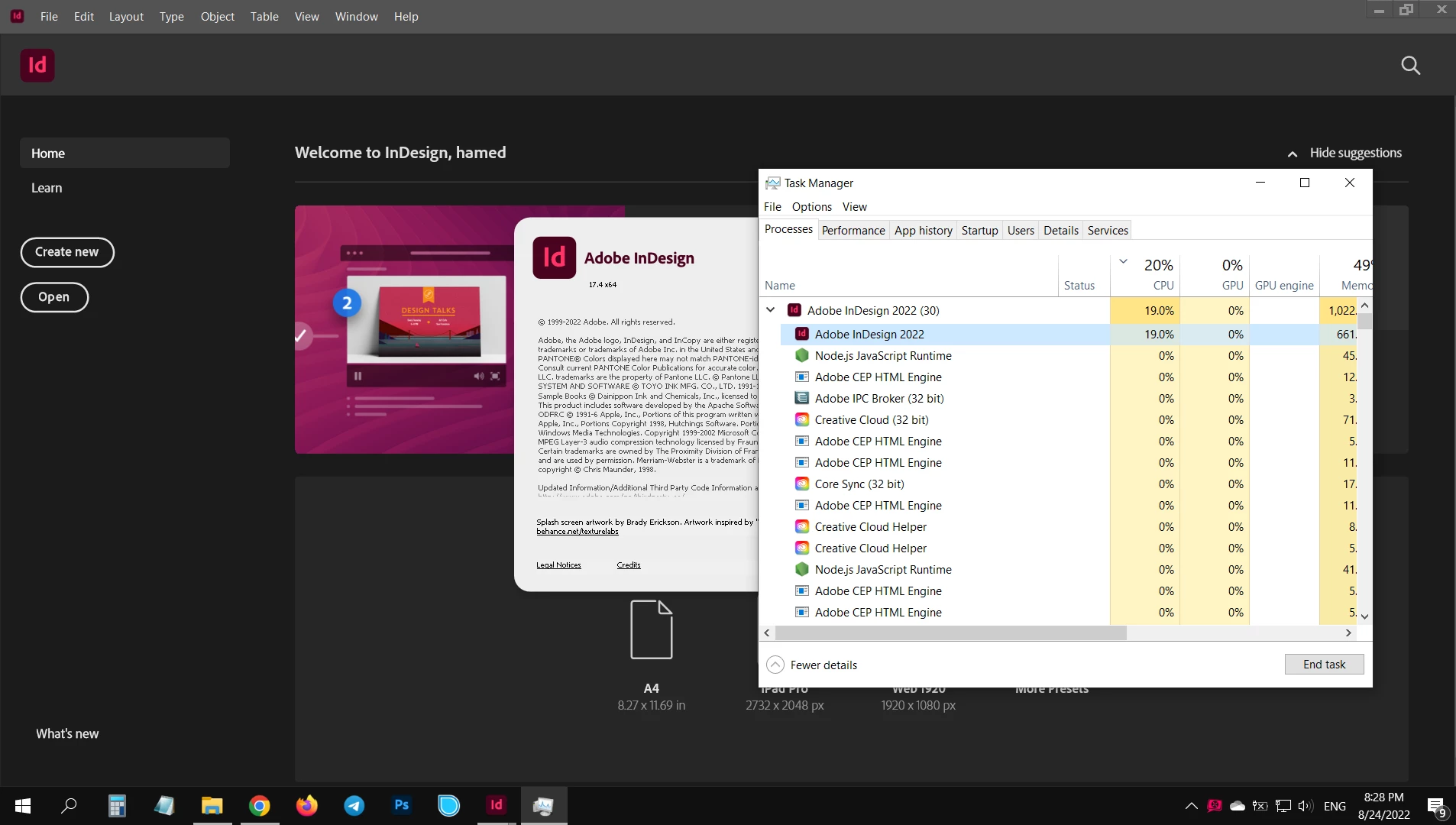Switch to the Startup tab
This screenshot has height=825, width=1456.
pyautogui.click(x=979, y=230)
